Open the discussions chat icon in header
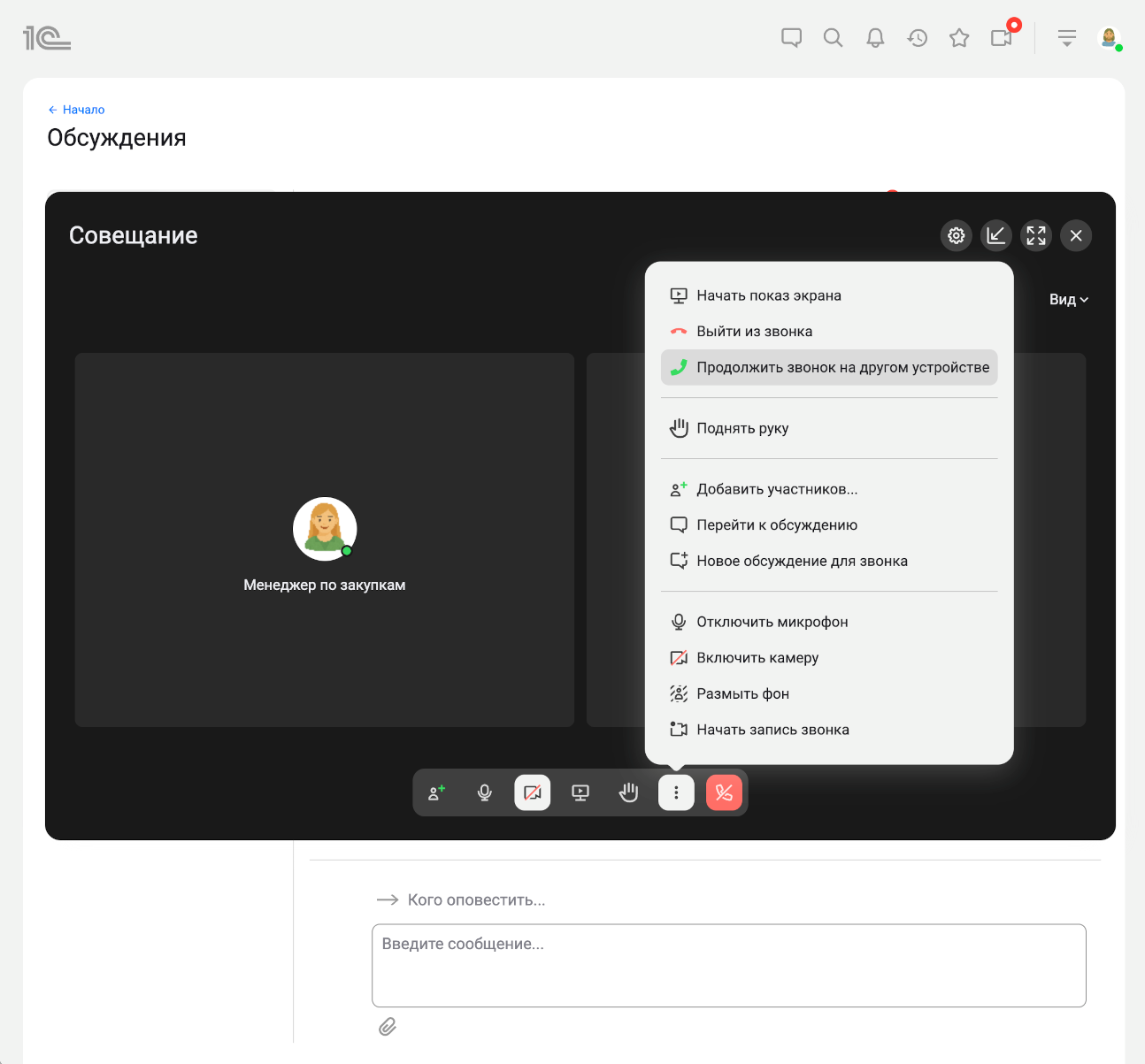 pos(791,38)
